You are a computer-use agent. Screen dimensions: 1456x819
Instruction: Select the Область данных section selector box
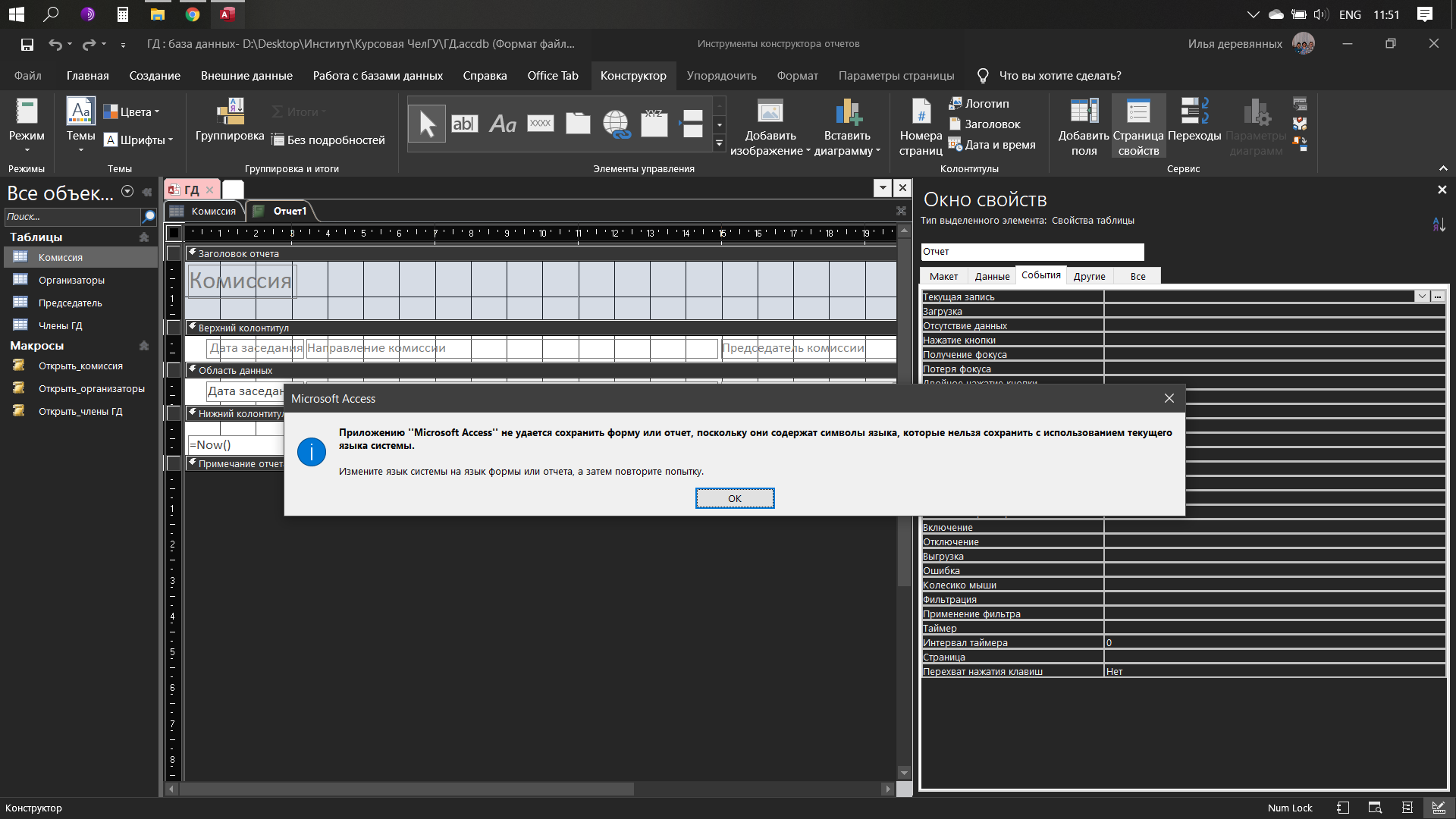(x=174, y=370)
